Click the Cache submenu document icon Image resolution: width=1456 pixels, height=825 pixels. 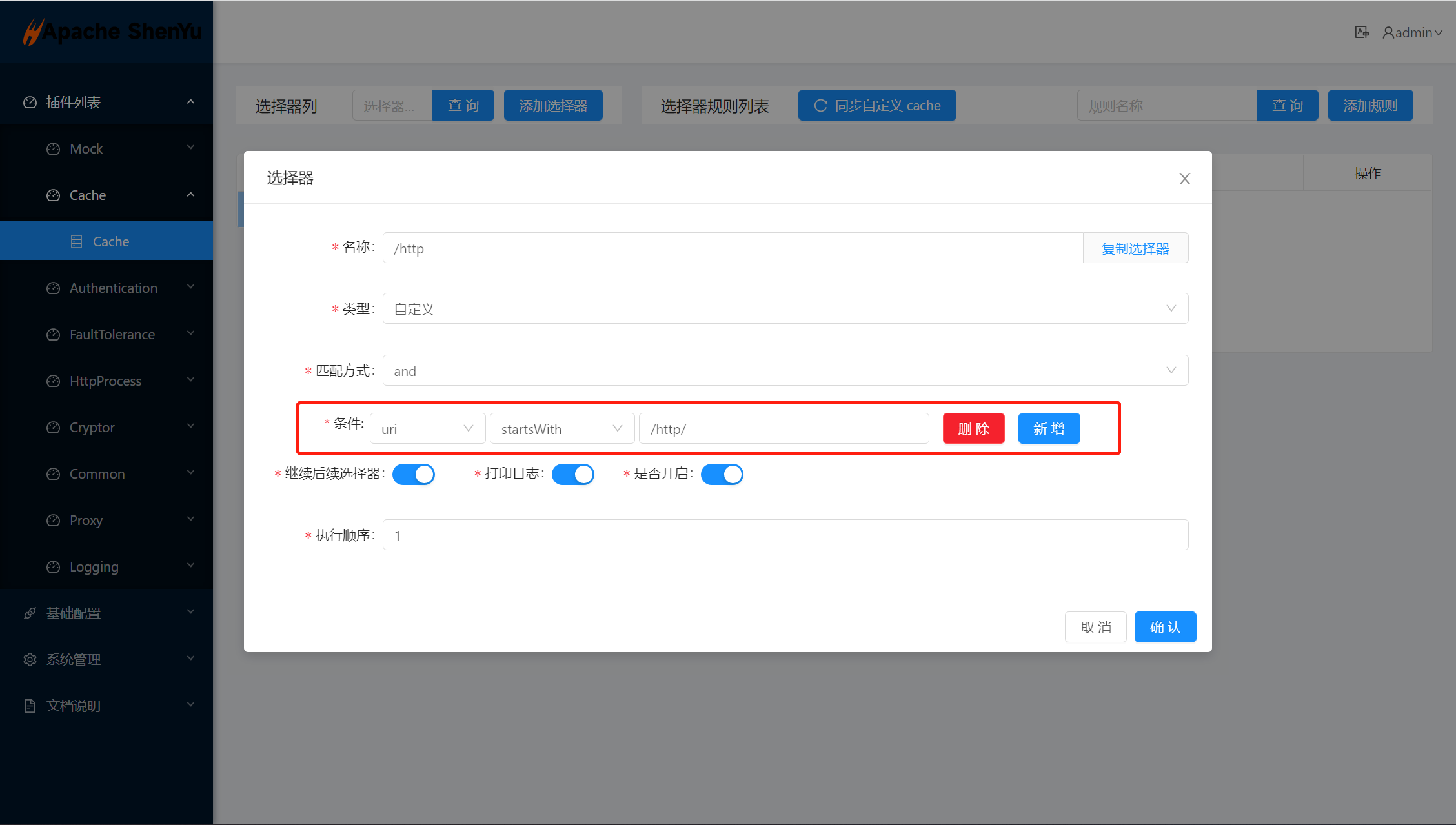coord(76,242)
